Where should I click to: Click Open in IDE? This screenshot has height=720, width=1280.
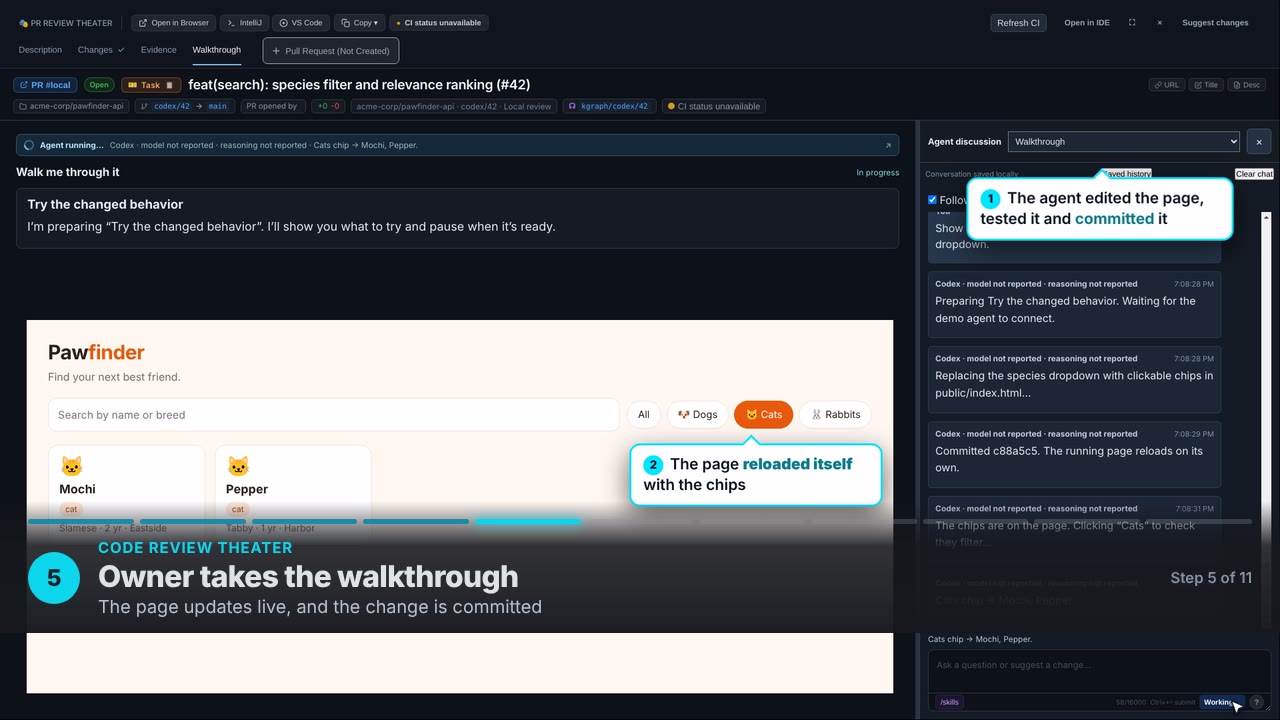pyautogui.click(x=1087, y=23)
